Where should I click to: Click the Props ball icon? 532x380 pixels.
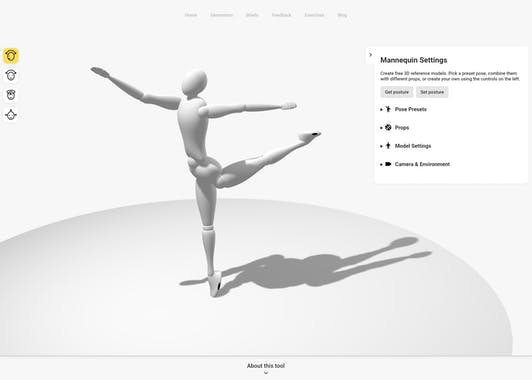[388, 127]
